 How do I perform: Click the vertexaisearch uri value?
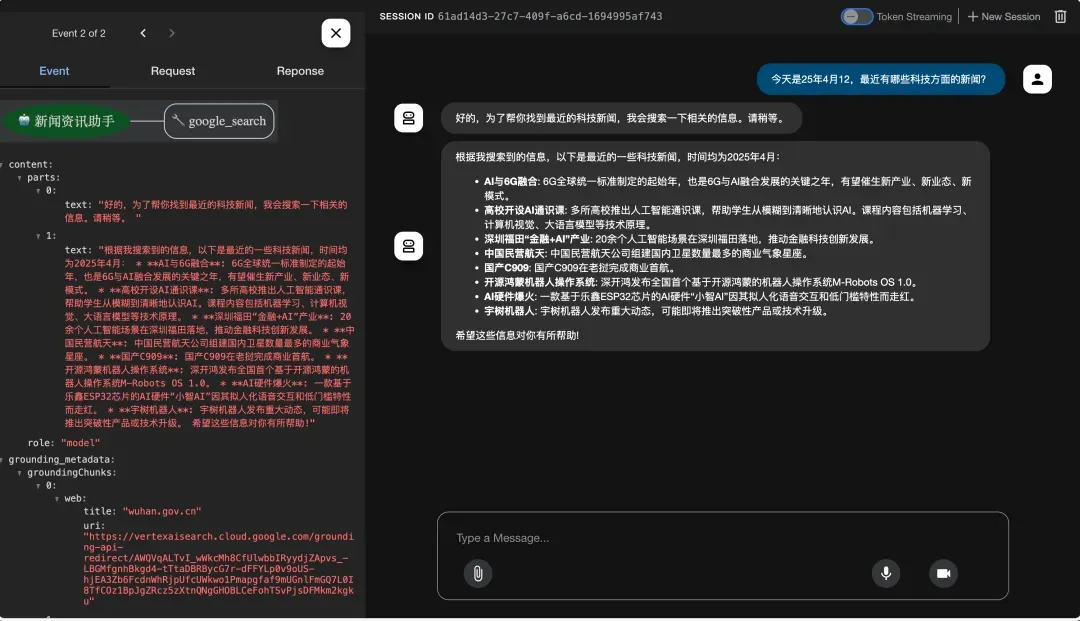pyautogui.click(x=218, y=569)
